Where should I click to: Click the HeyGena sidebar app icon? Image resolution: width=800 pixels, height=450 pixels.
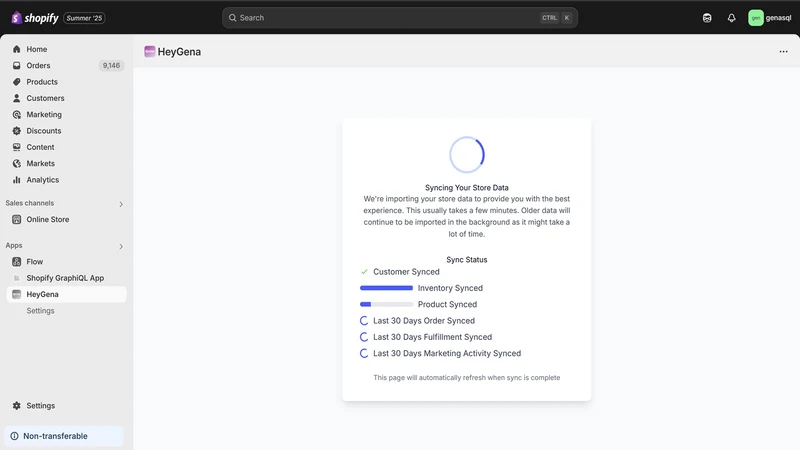tap(16, 294)
